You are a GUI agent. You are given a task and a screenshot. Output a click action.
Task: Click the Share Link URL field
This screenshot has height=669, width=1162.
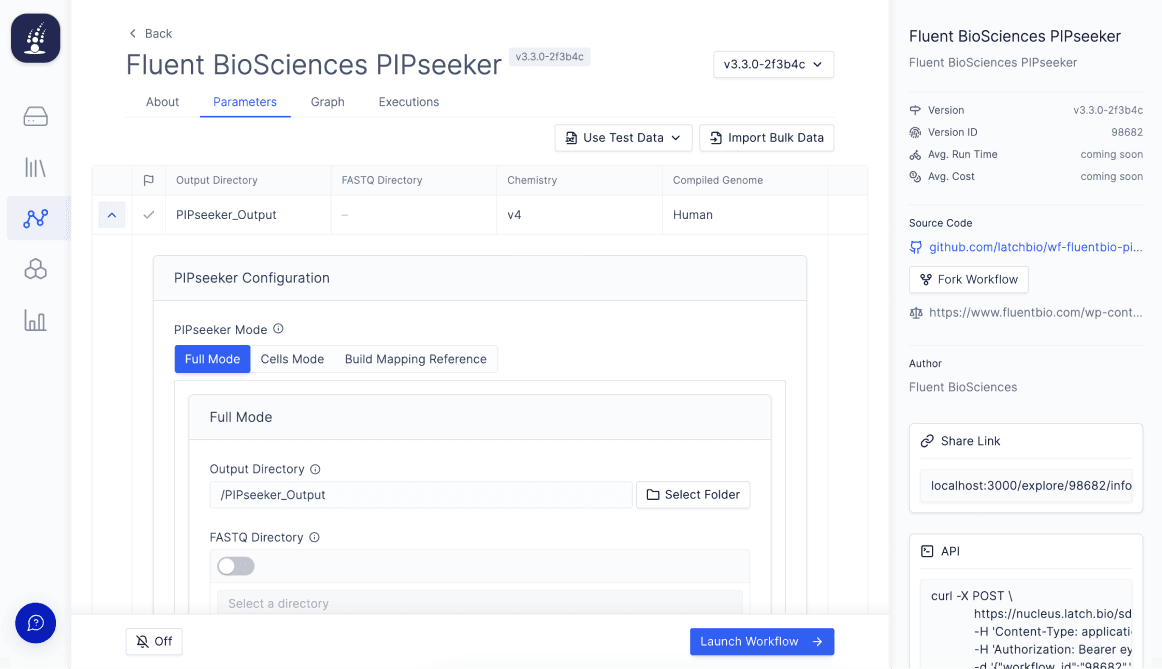(1026, 486)
